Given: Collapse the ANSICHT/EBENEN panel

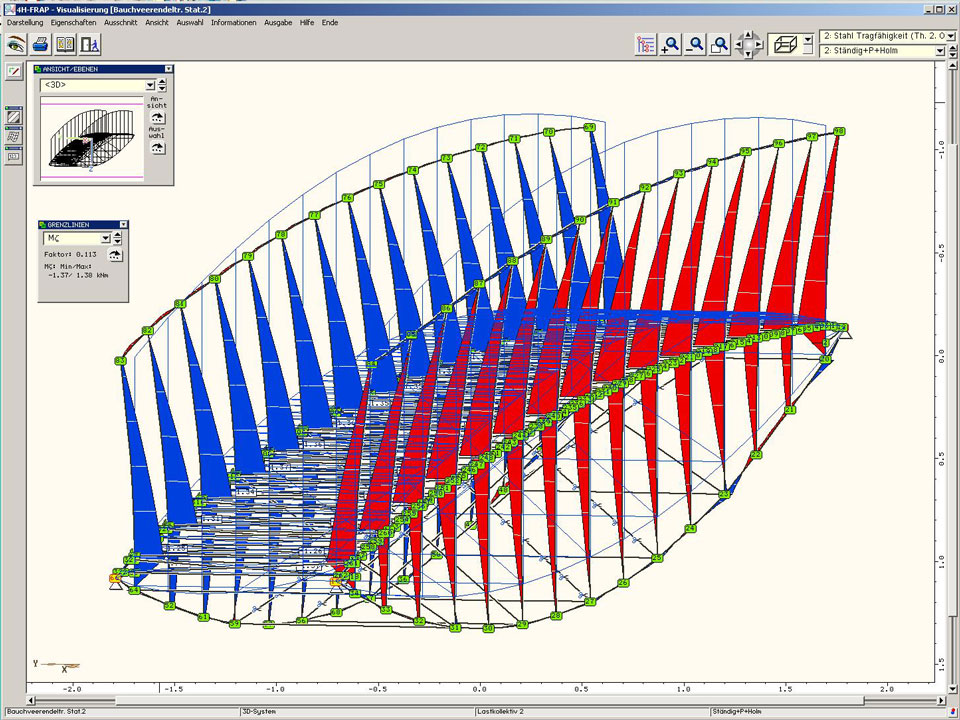Looking at the screenshot, I should point(169,69).
